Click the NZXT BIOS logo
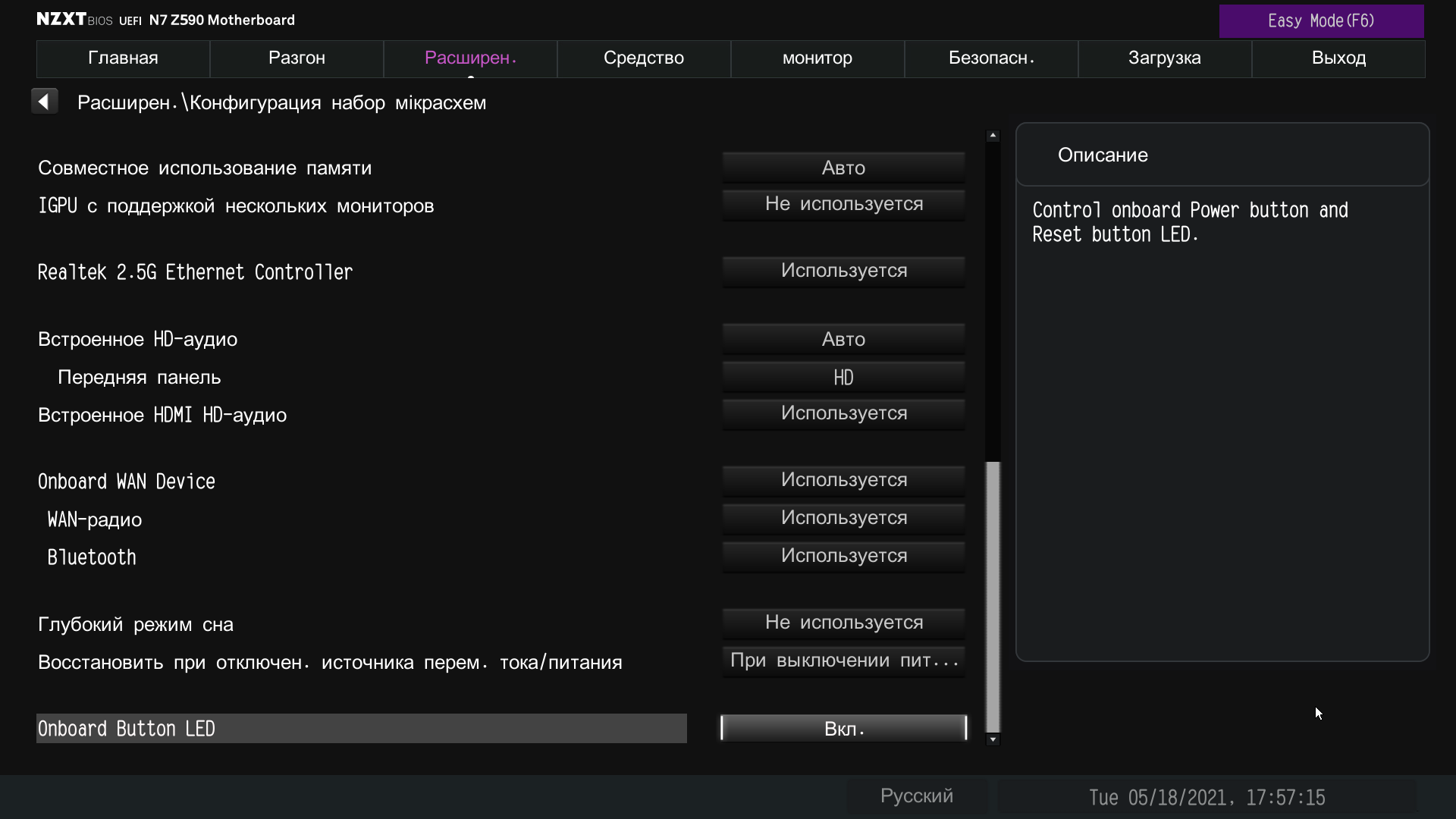Image resolution: width=1456 pixels, height=819 pixels. [x=74, y=20]
